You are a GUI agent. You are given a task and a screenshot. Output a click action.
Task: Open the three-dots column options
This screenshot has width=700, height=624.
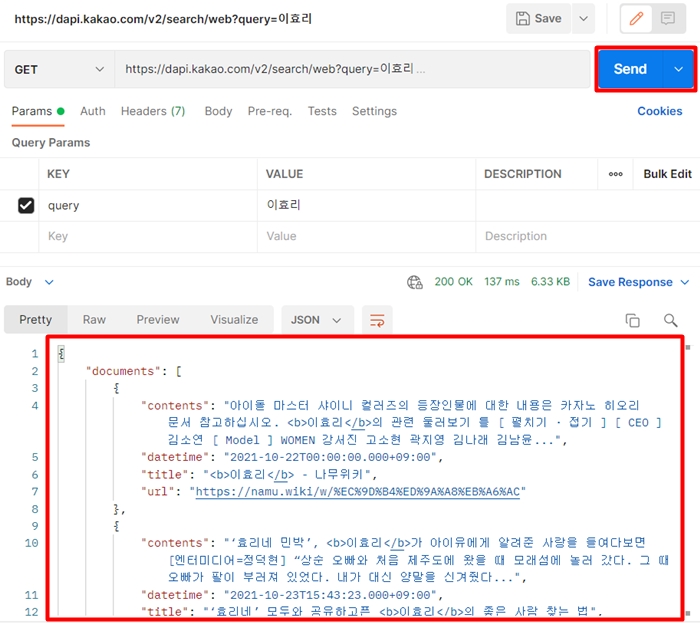pyautogui.click(x=616, y=174)
